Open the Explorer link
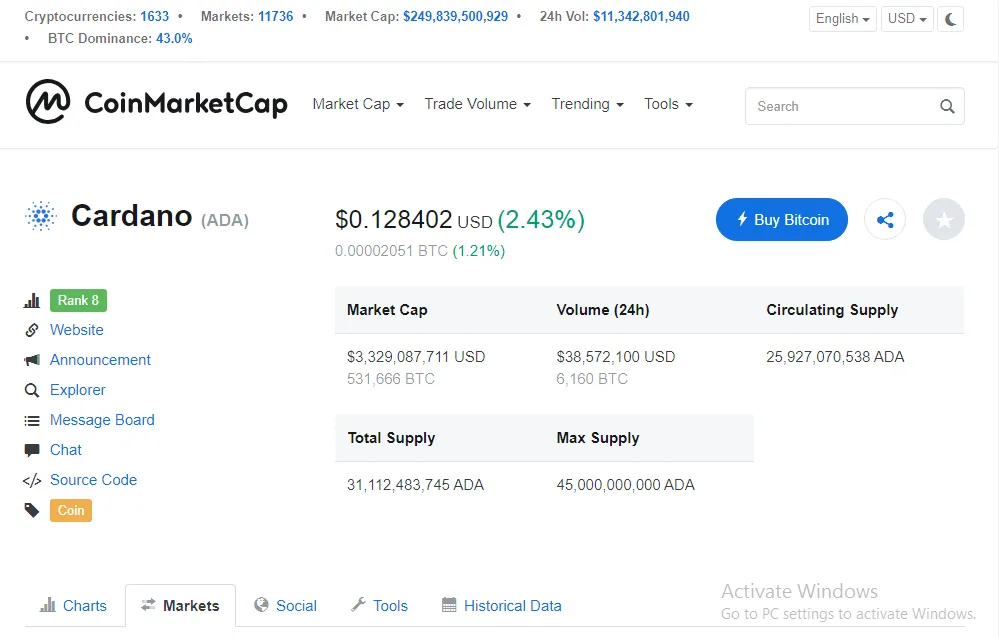The width and height of the screenshot is (999, 637). pyautogui.click(x=78, y=390)
